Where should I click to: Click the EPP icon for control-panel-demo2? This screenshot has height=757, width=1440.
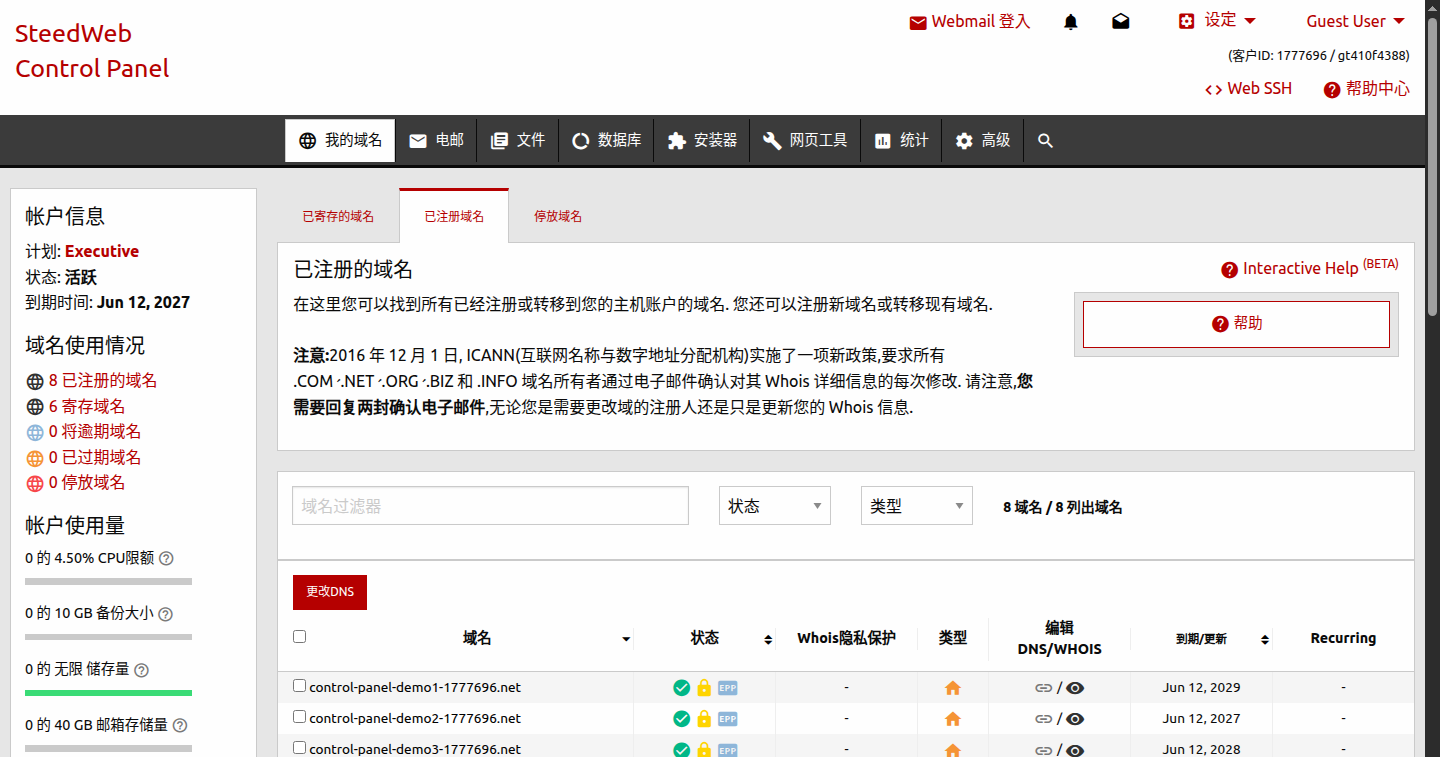tap(728, 719)
